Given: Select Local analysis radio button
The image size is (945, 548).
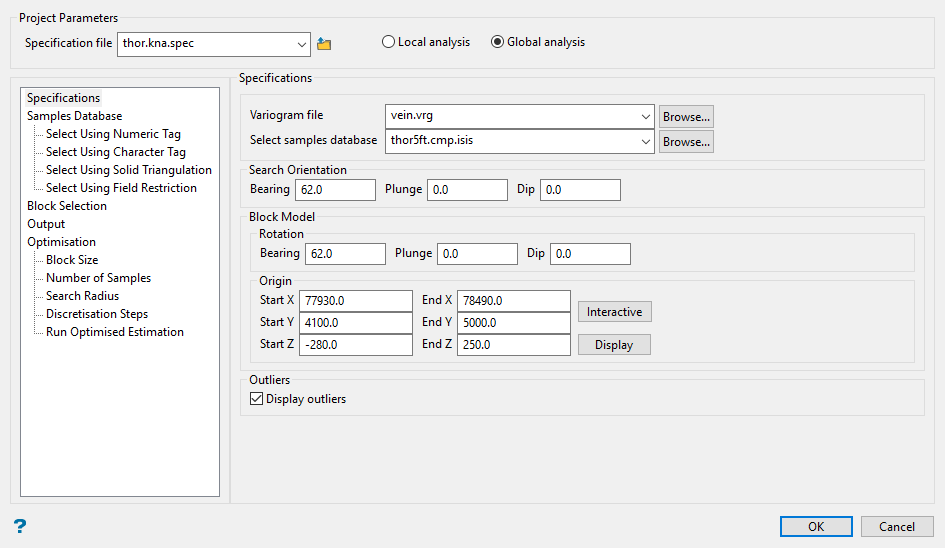Looking at the screenshot, I should (x=388, y=42).
